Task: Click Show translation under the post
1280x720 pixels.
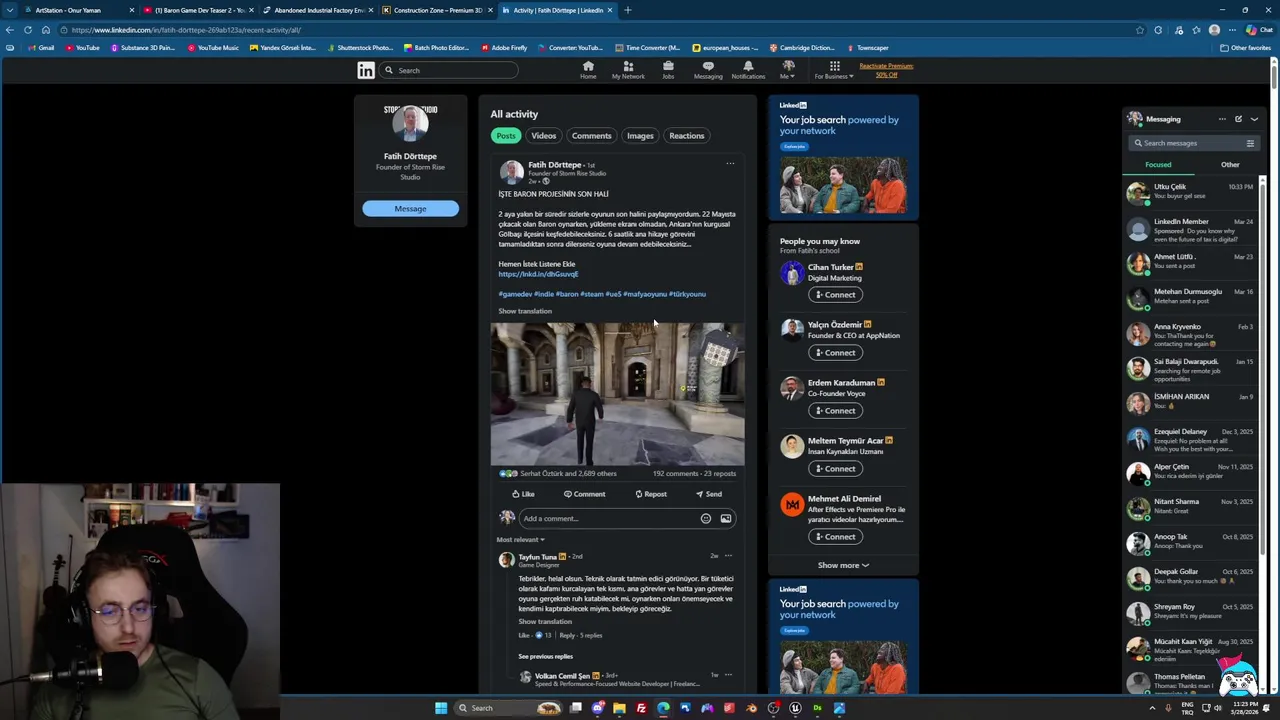Action: [x=525, y=311]
